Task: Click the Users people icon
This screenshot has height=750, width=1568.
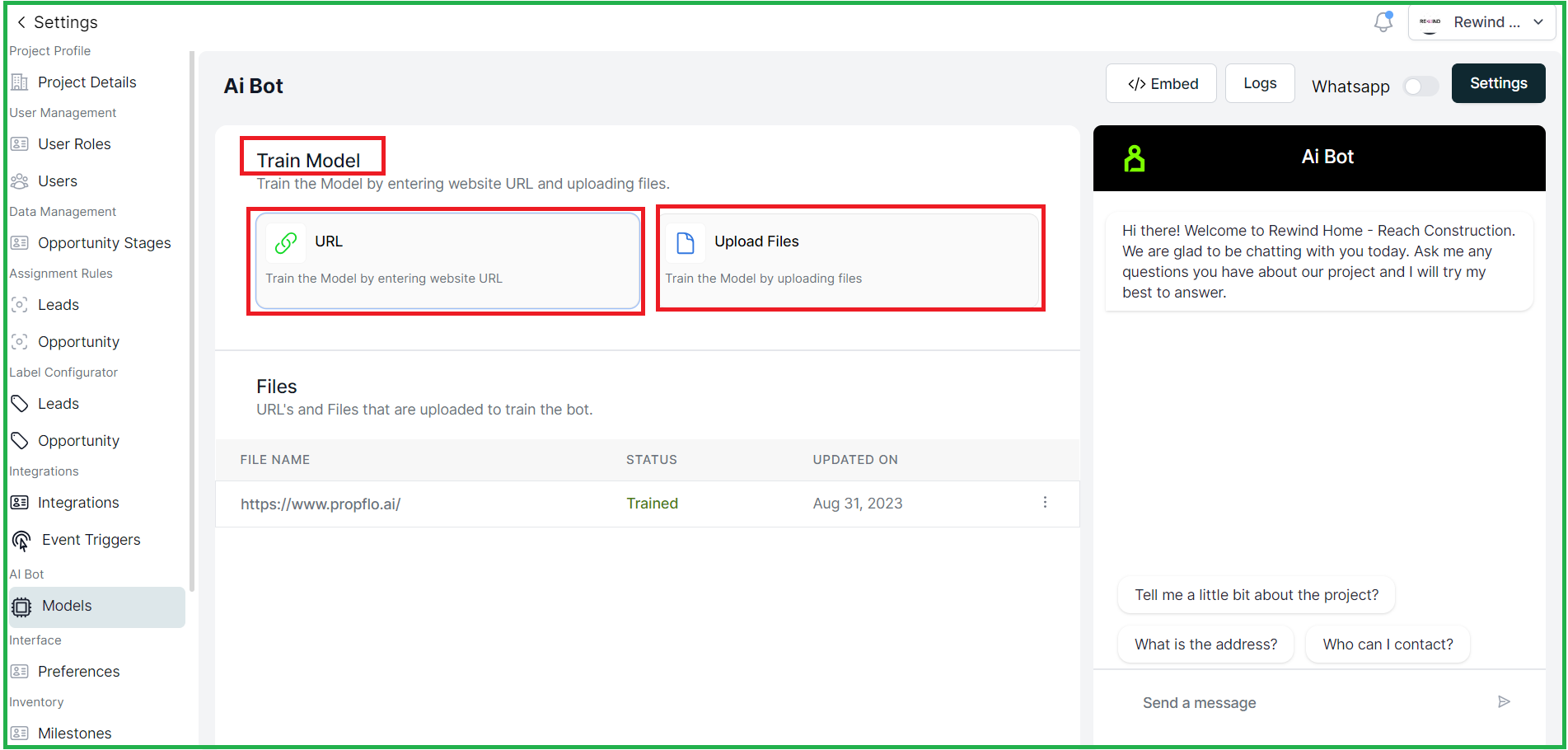Action: click(x=20, y=181)
